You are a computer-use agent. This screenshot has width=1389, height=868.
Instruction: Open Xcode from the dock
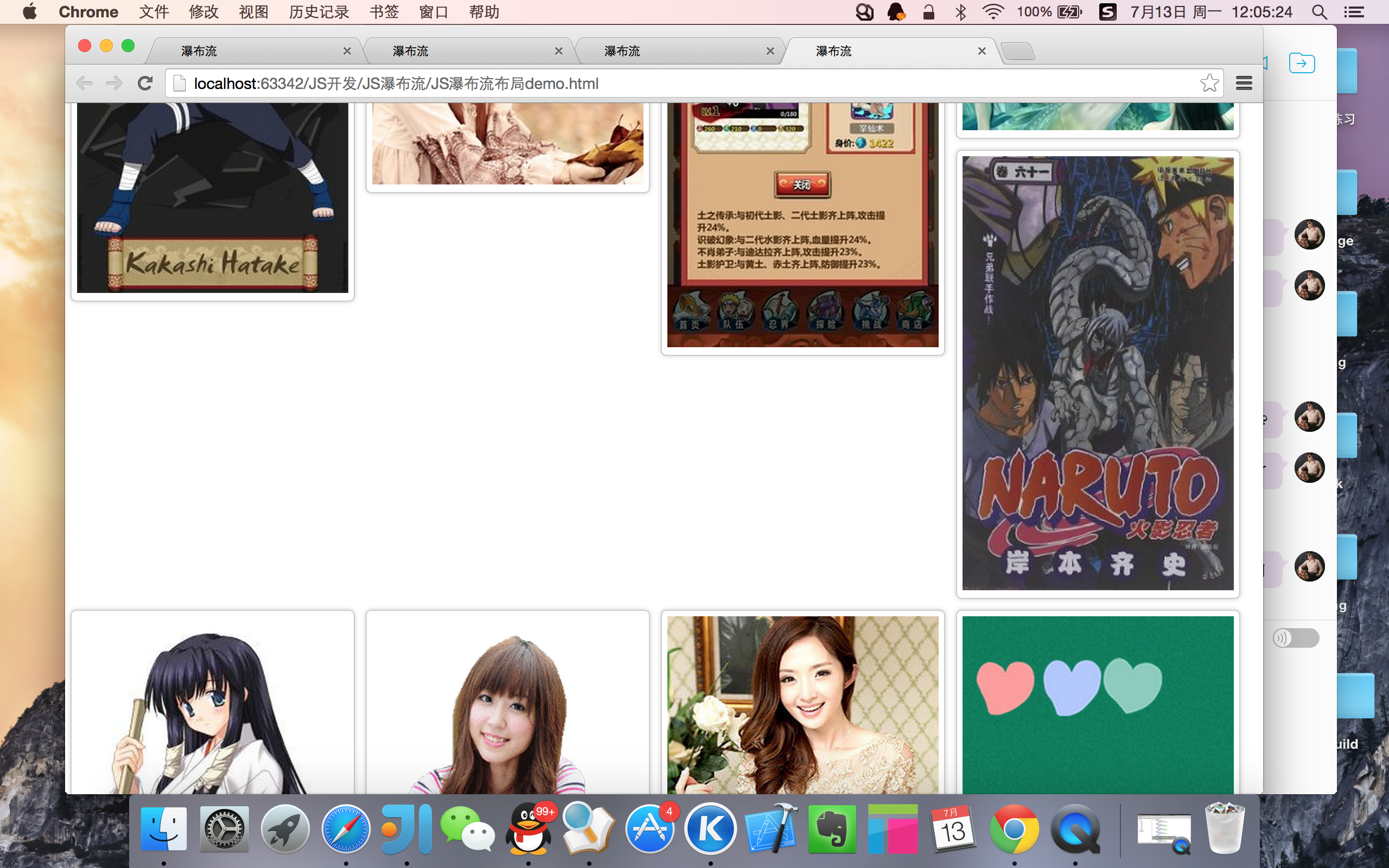772,829
